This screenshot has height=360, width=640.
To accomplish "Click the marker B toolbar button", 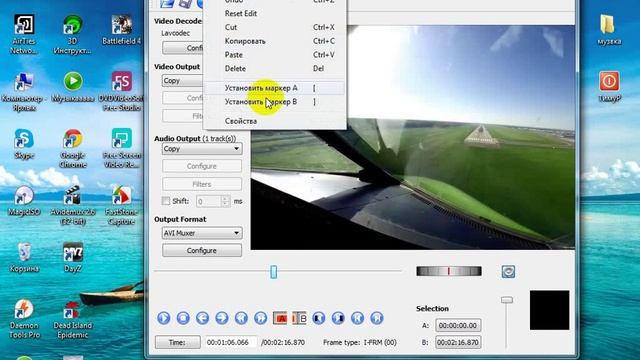I will pos(299,318).
